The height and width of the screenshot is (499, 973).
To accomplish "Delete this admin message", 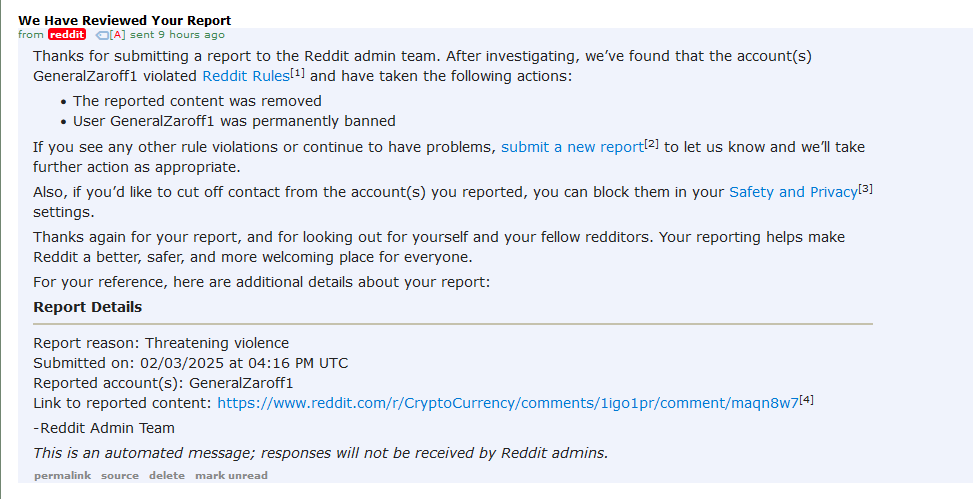I will [x=167, y=476].
